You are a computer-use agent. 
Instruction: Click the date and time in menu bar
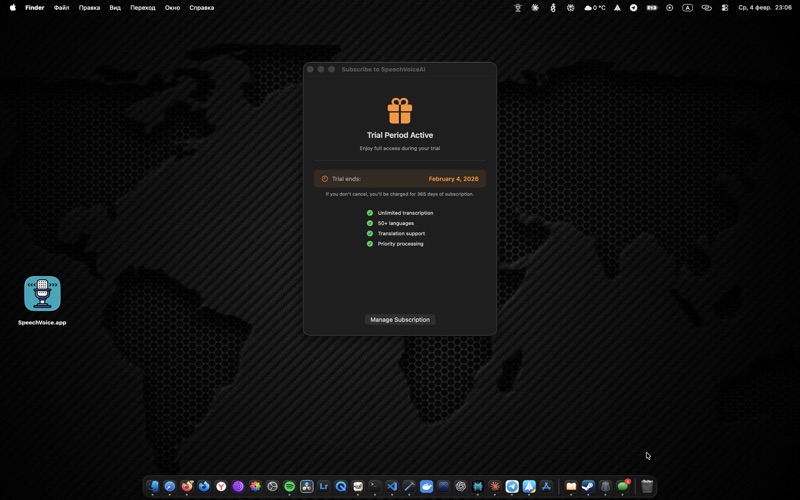coord(765,8)
